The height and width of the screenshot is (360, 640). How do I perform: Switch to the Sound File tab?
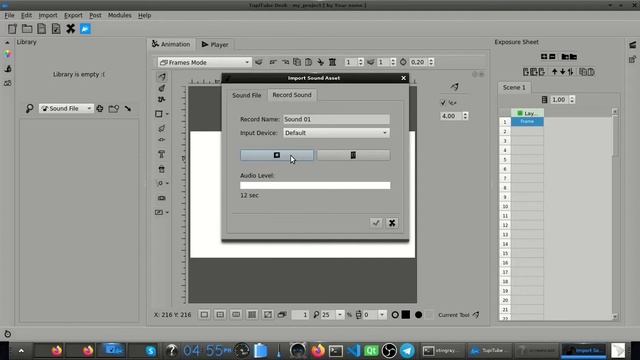point(247,95)
